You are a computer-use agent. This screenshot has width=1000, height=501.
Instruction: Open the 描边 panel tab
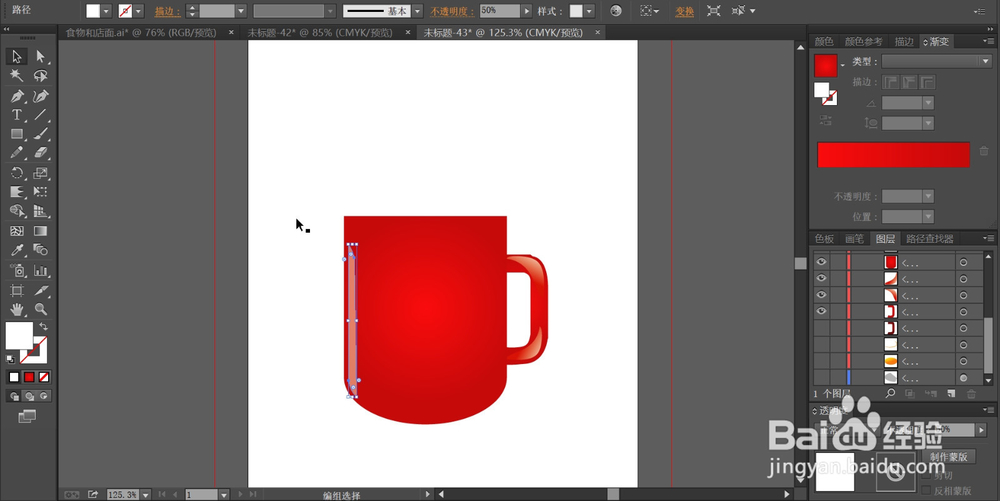pos(904,41)
